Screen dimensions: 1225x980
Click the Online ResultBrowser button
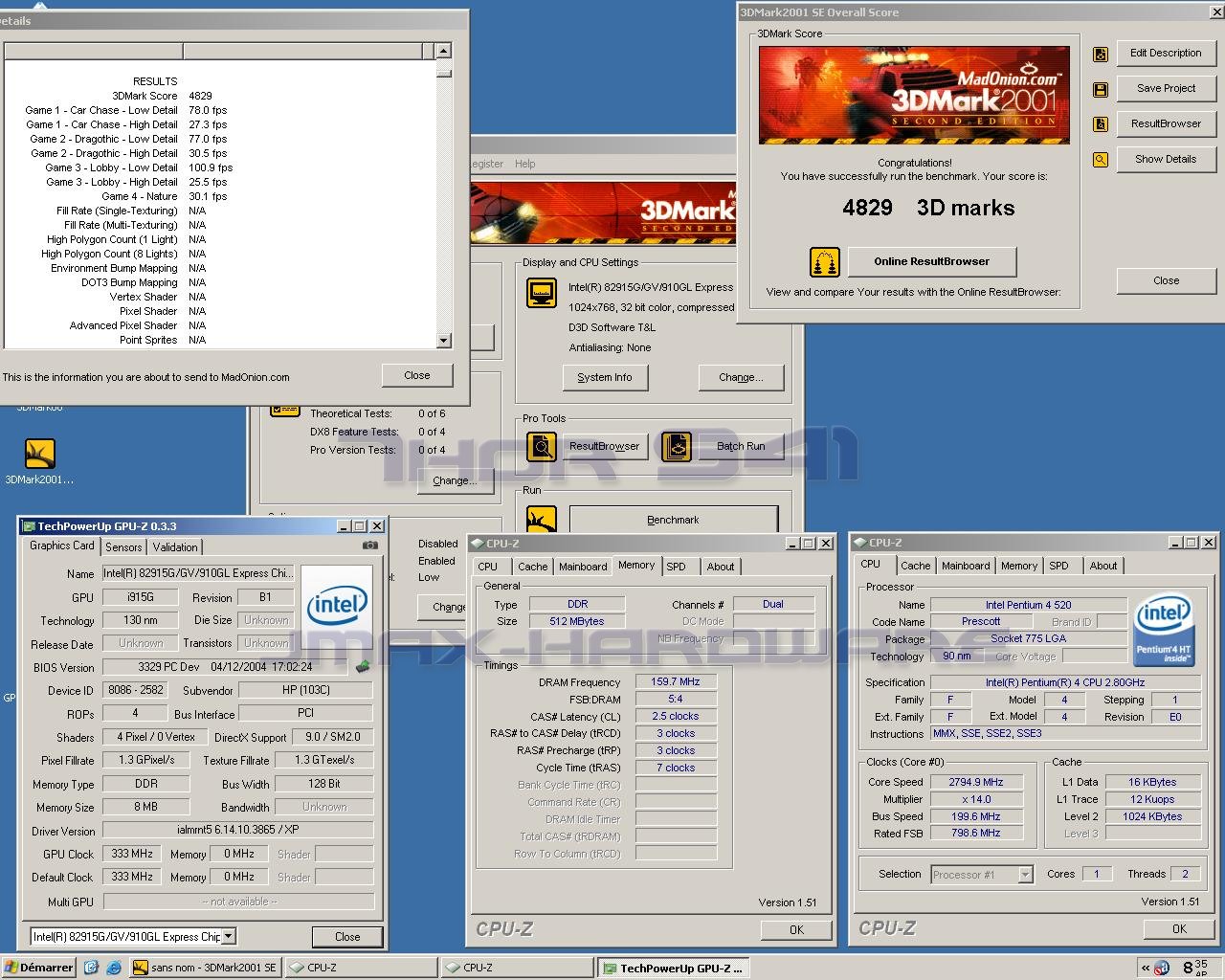(931, 261)
